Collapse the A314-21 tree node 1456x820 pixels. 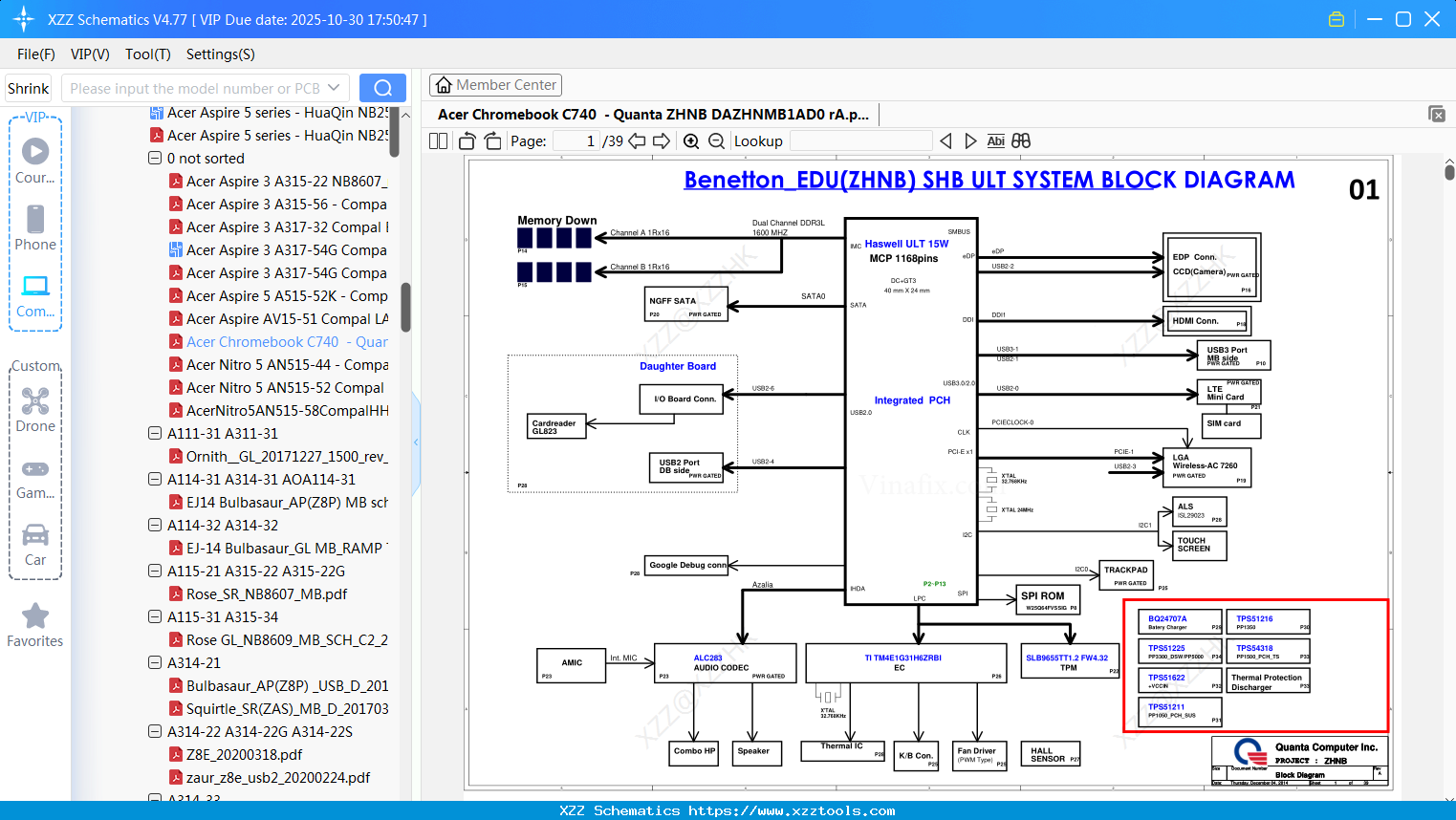(155, 662)
